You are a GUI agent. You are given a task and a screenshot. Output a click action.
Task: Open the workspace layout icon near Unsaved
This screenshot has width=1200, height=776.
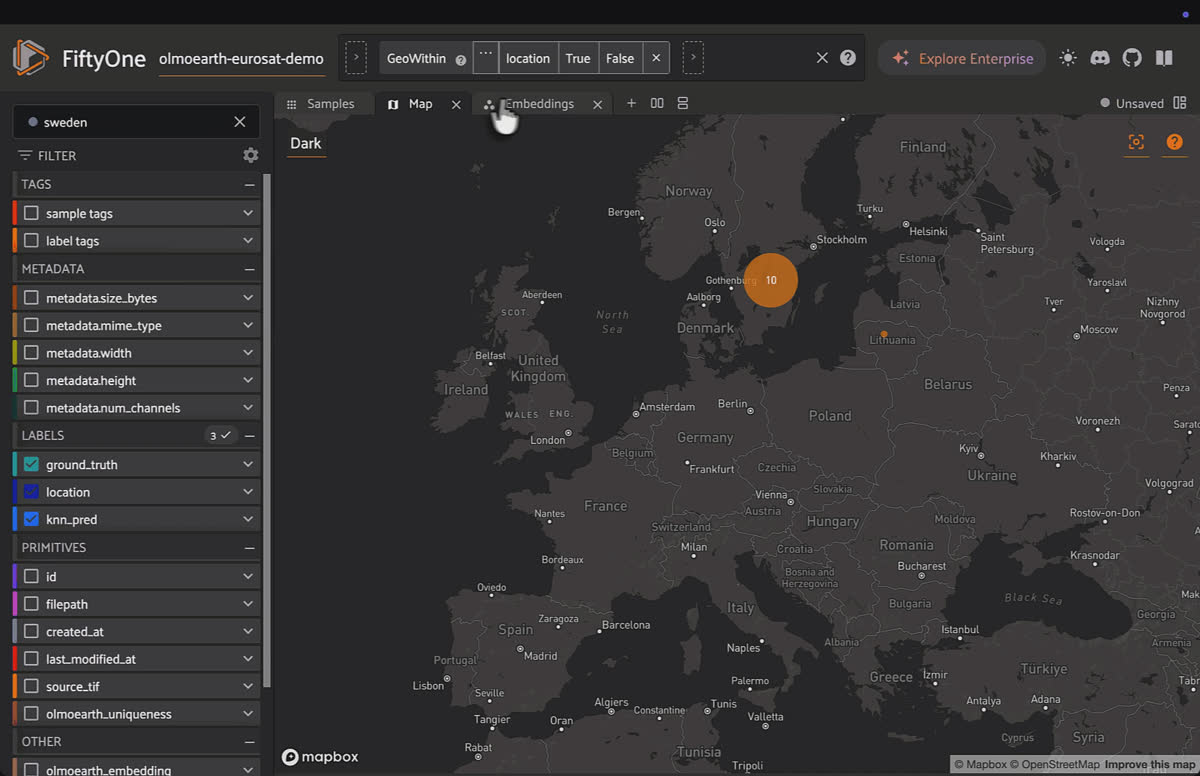pyautogui.click(x=1180, y=103)
